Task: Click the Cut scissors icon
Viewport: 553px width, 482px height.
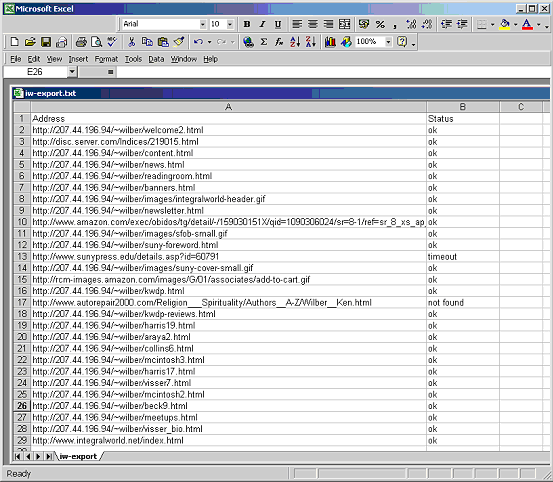Action: coord(131,42)
